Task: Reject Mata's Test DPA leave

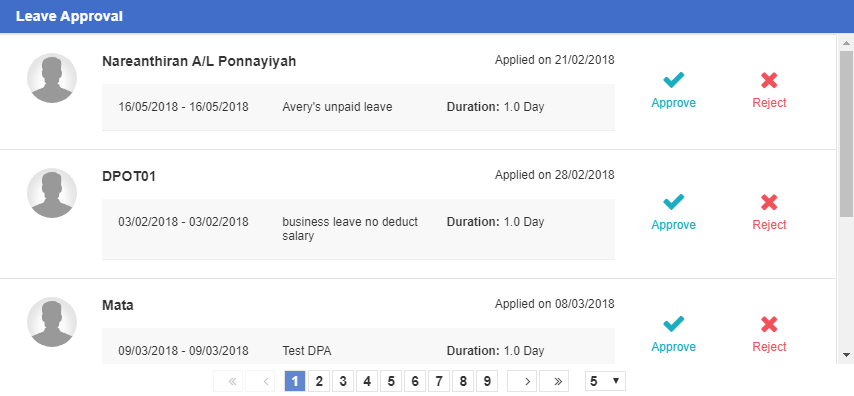Action: click(769, 334)
